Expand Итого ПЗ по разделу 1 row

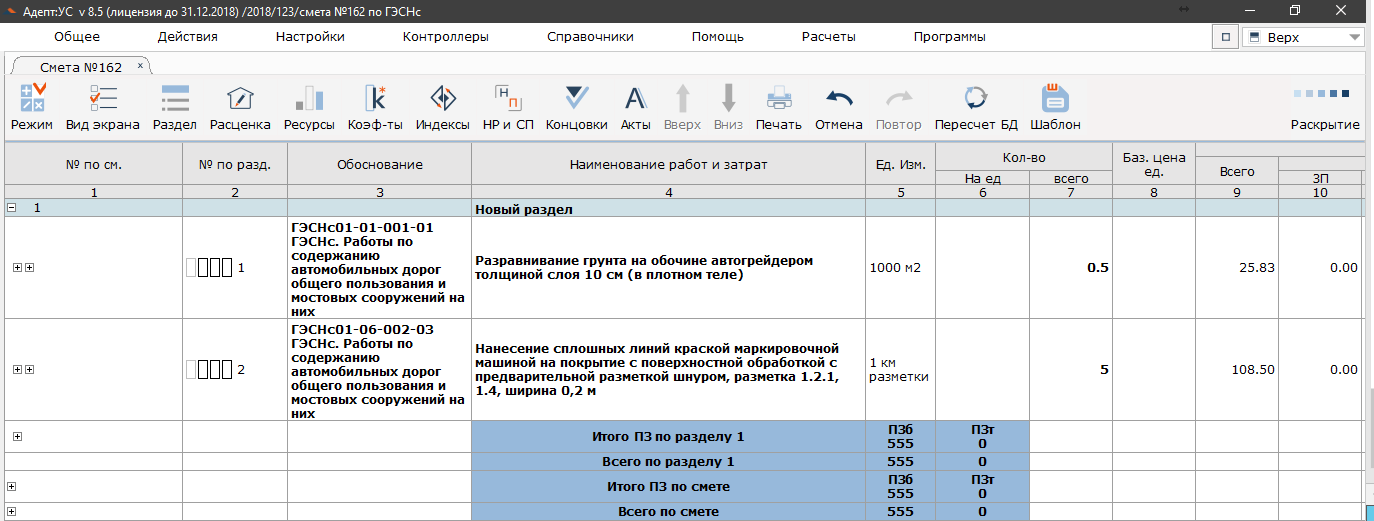click(x=17, y=436)
